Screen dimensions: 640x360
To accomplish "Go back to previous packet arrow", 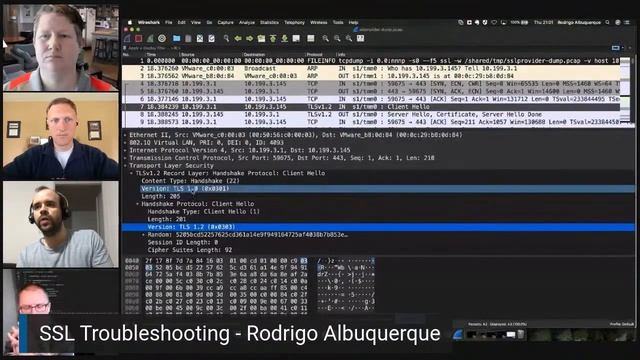I will (238, 38).
